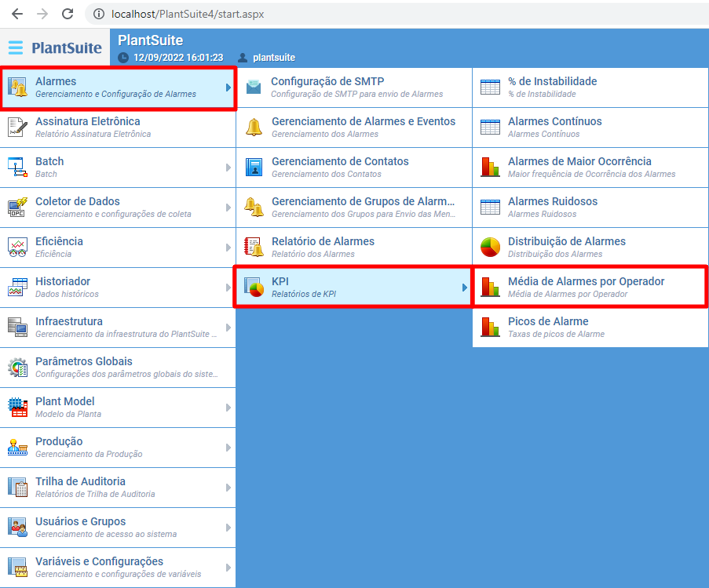Click the Eficiência chart icon

click(x=18, y=247)
